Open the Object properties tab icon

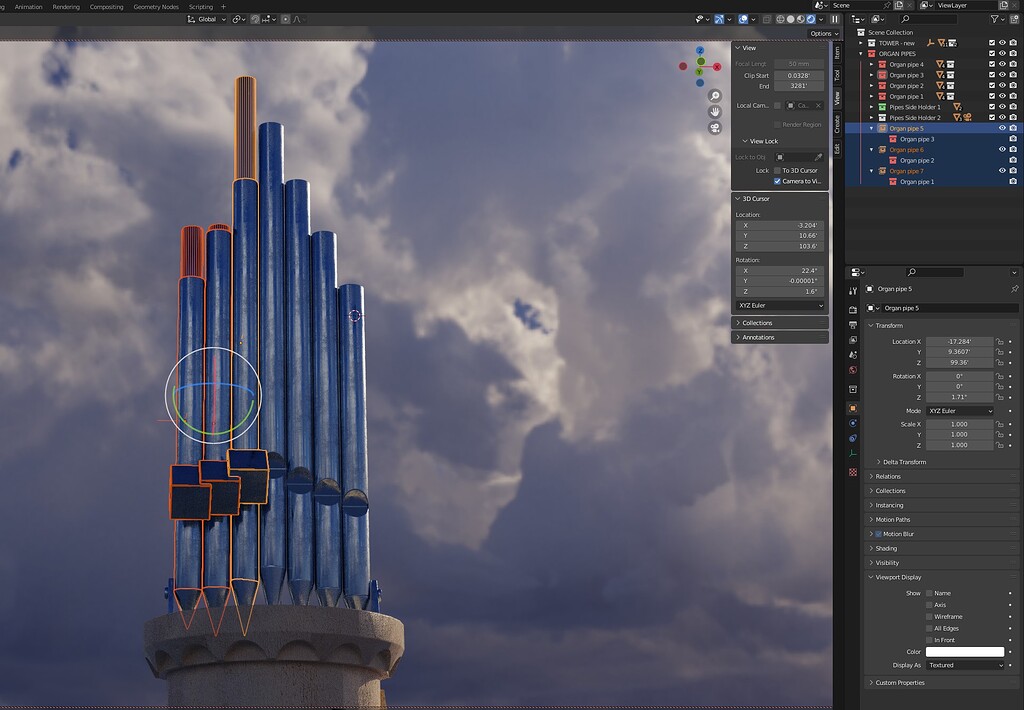tap(852, 408)
